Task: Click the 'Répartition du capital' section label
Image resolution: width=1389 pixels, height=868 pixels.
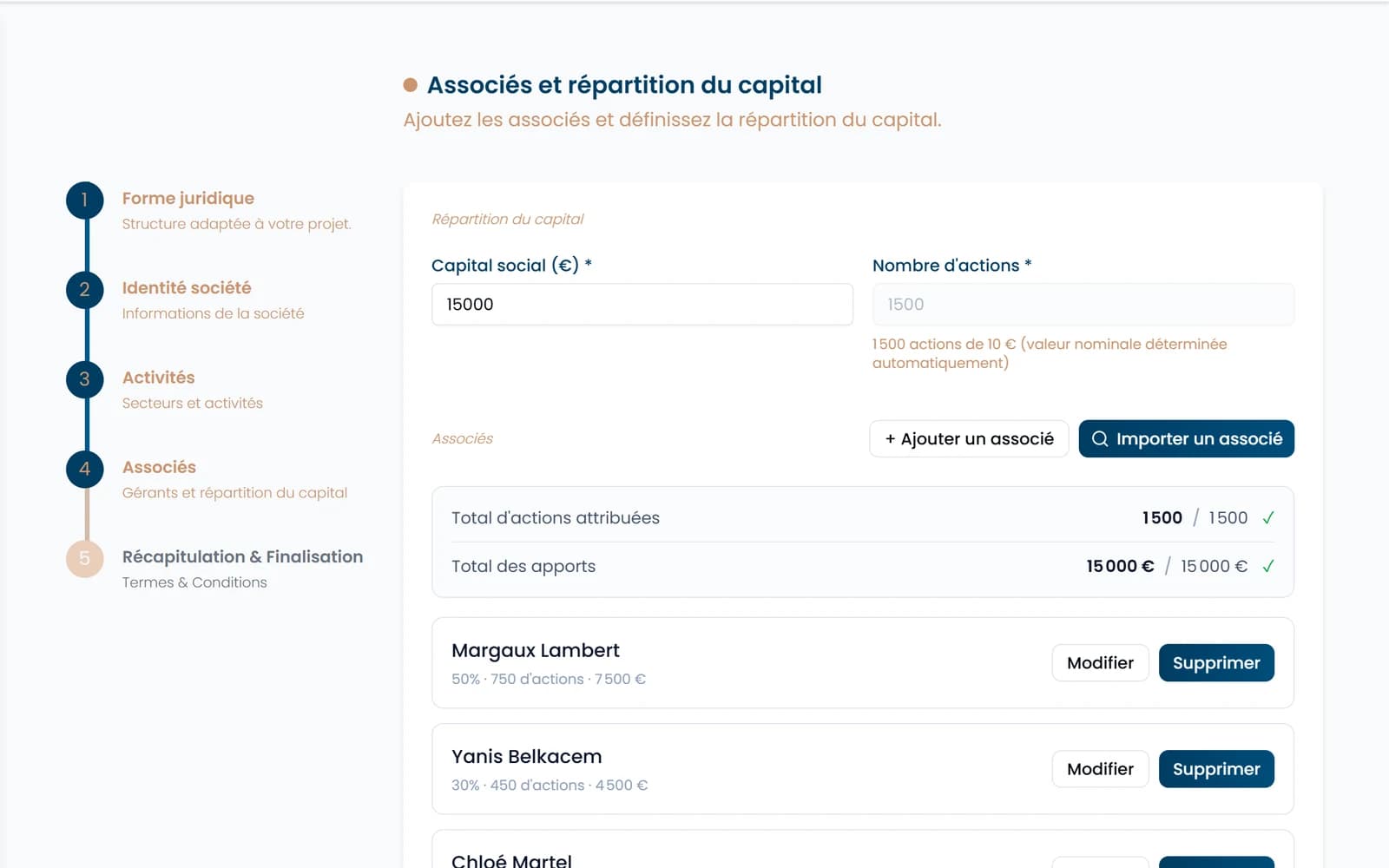Action: coord(508,220)
